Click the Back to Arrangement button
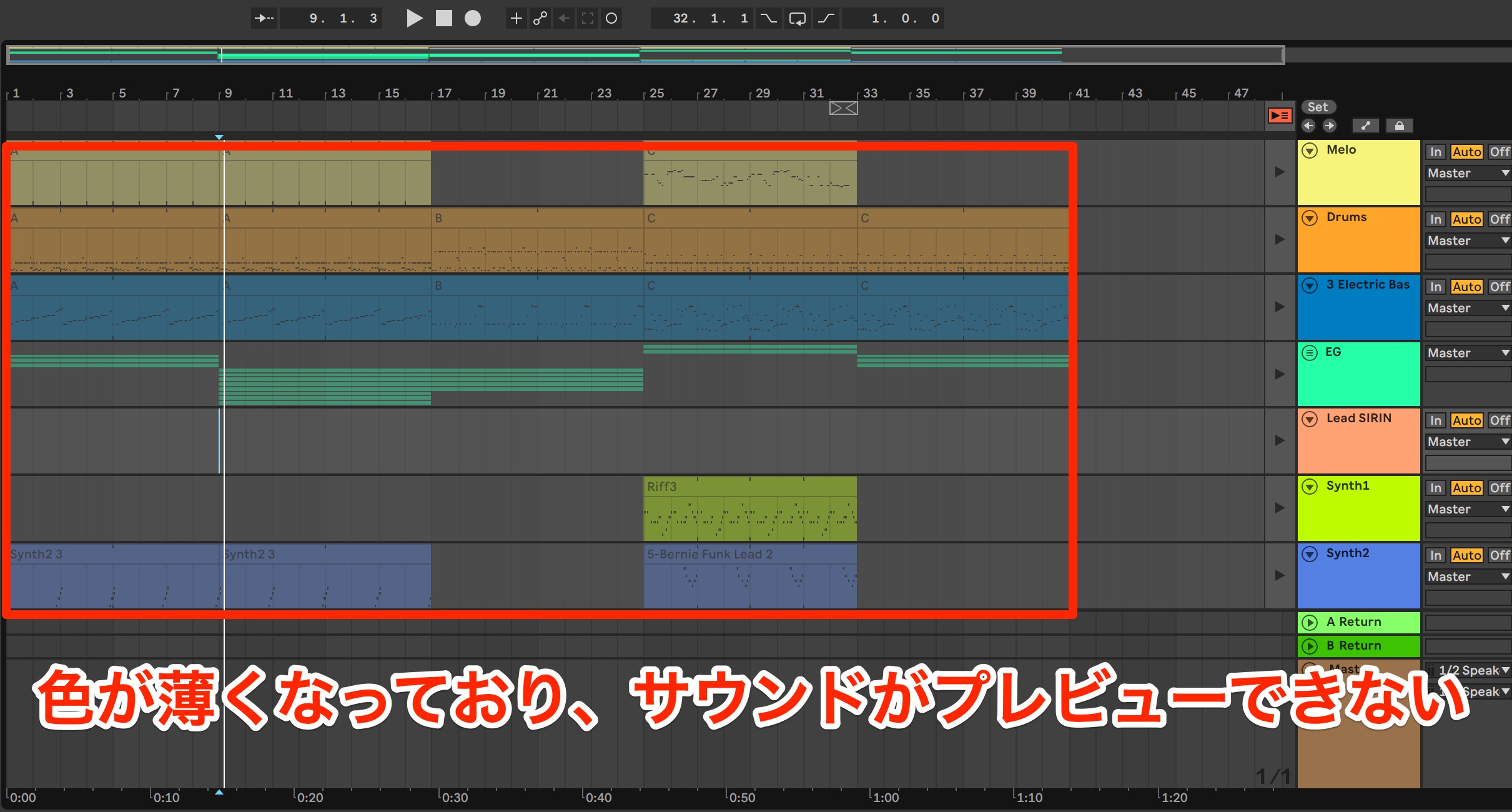1512x812 pixels. pos(1280,116)
